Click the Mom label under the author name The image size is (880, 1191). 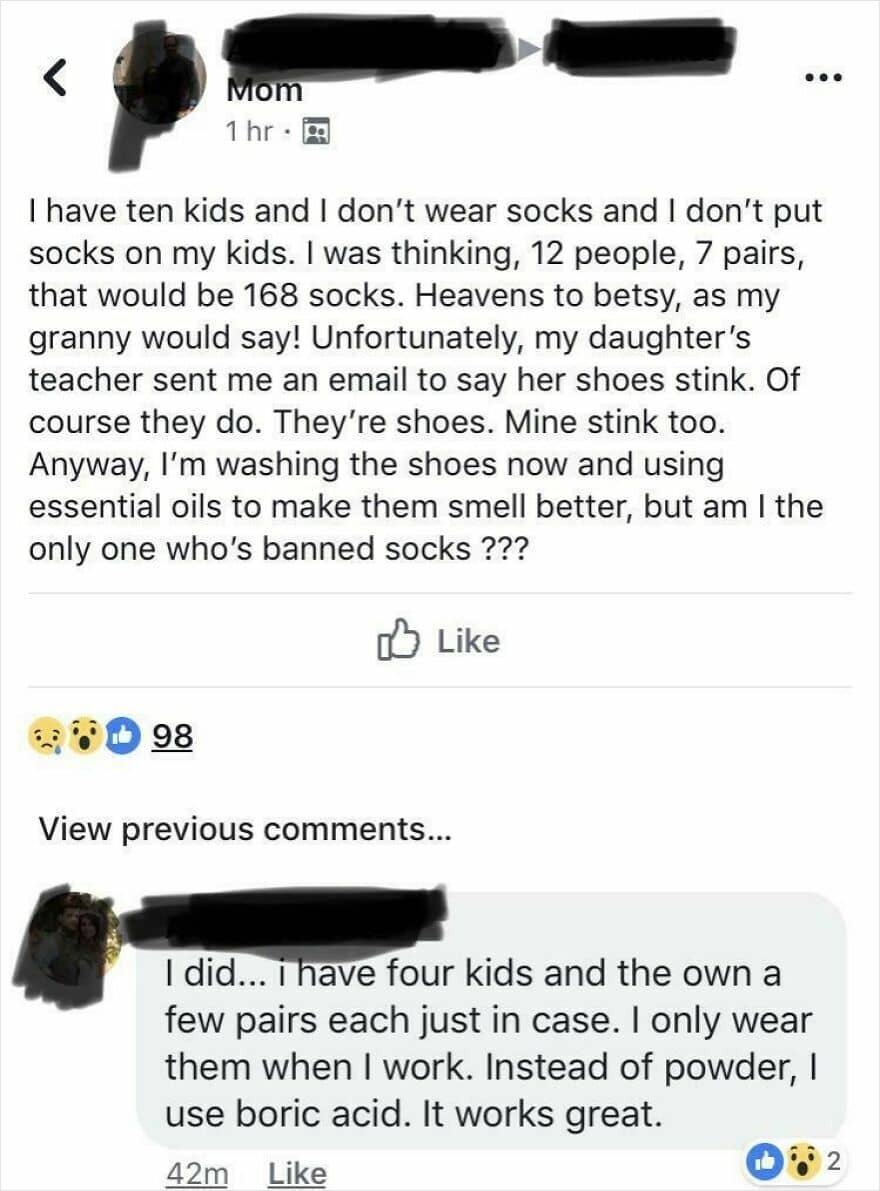click(264, 90)
